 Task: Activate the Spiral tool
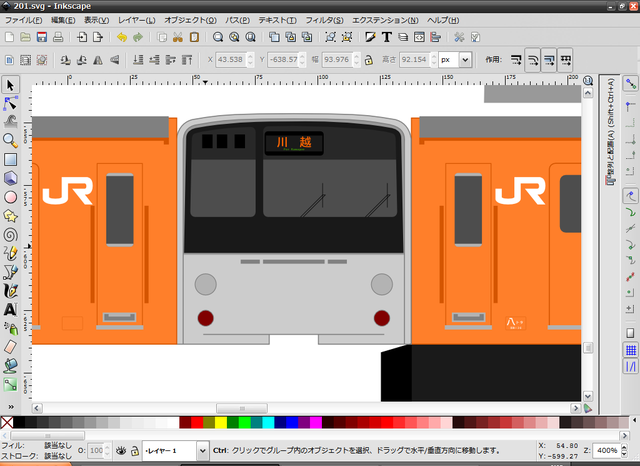pyautogui.click(x=10, y=234)
